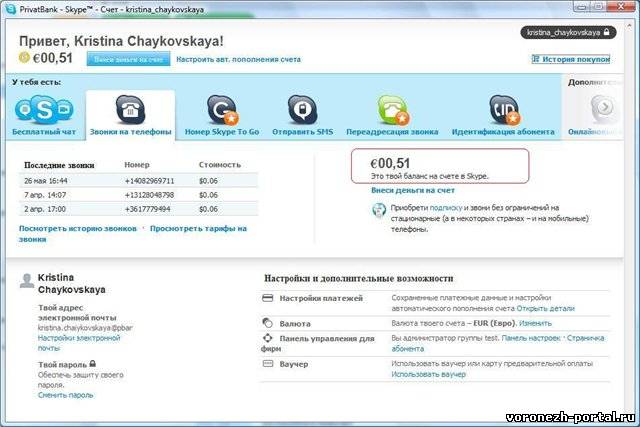Click Внеси деньги на счет link

[413, 190]
